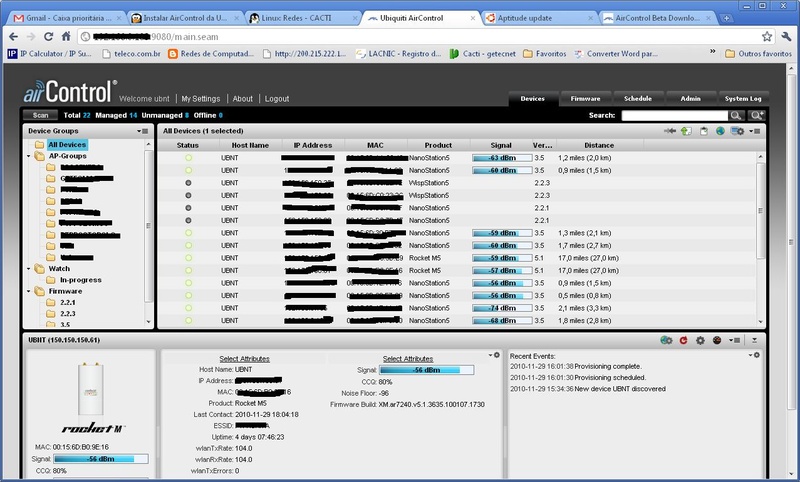
Task: Click the Logout link
Action: 277,99
